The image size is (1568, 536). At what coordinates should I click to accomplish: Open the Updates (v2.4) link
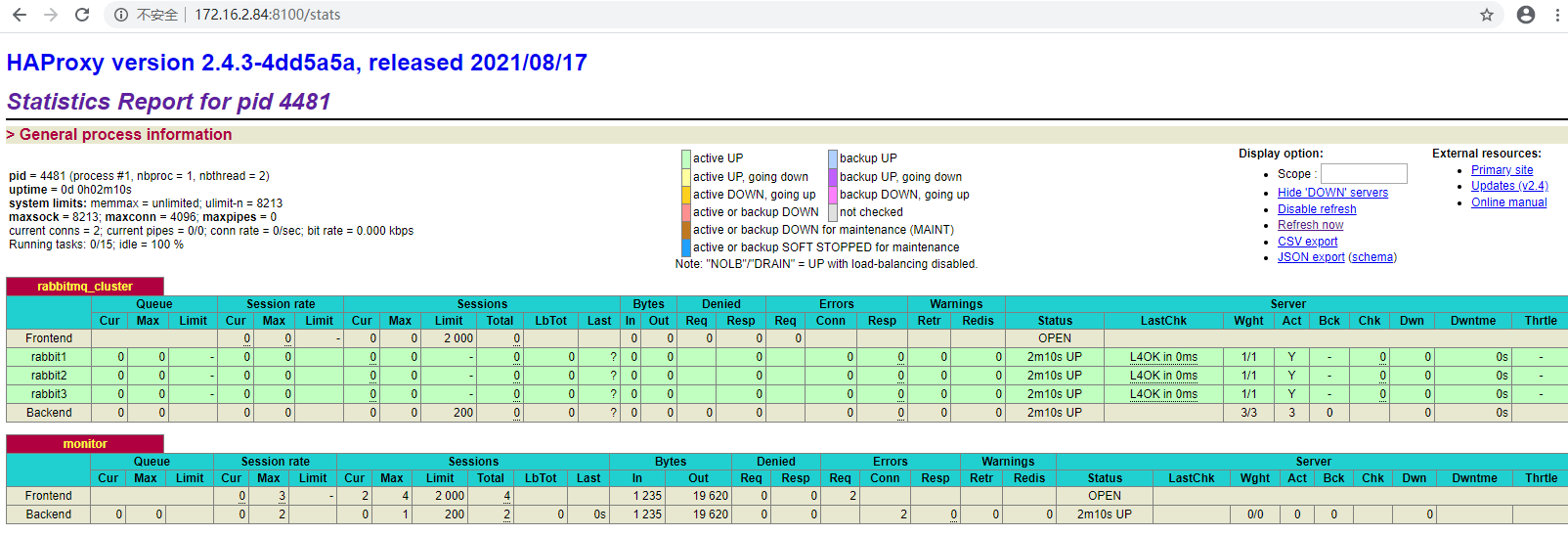coord(1509,186)
